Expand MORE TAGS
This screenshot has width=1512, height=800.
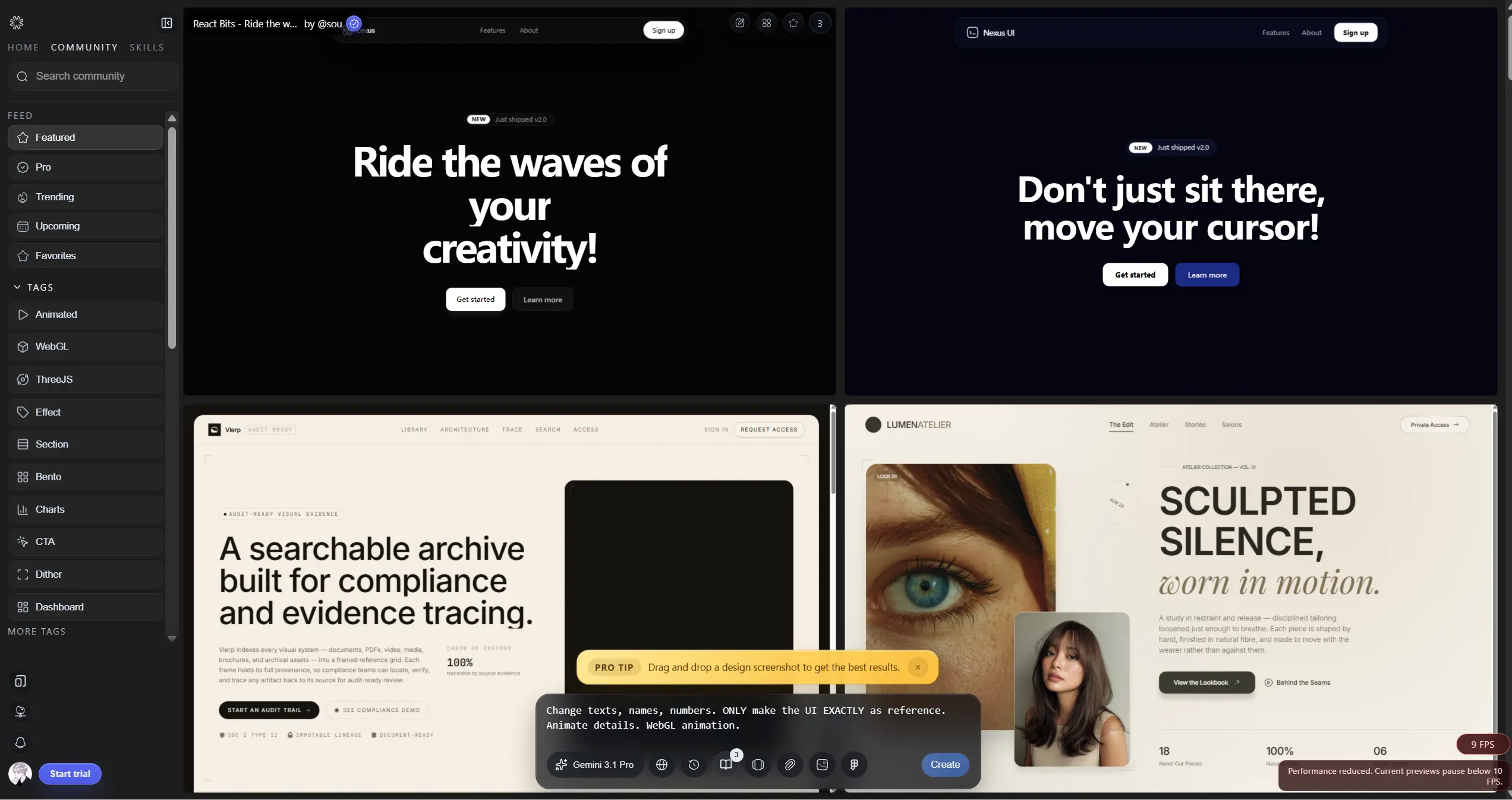pos(37,631)
